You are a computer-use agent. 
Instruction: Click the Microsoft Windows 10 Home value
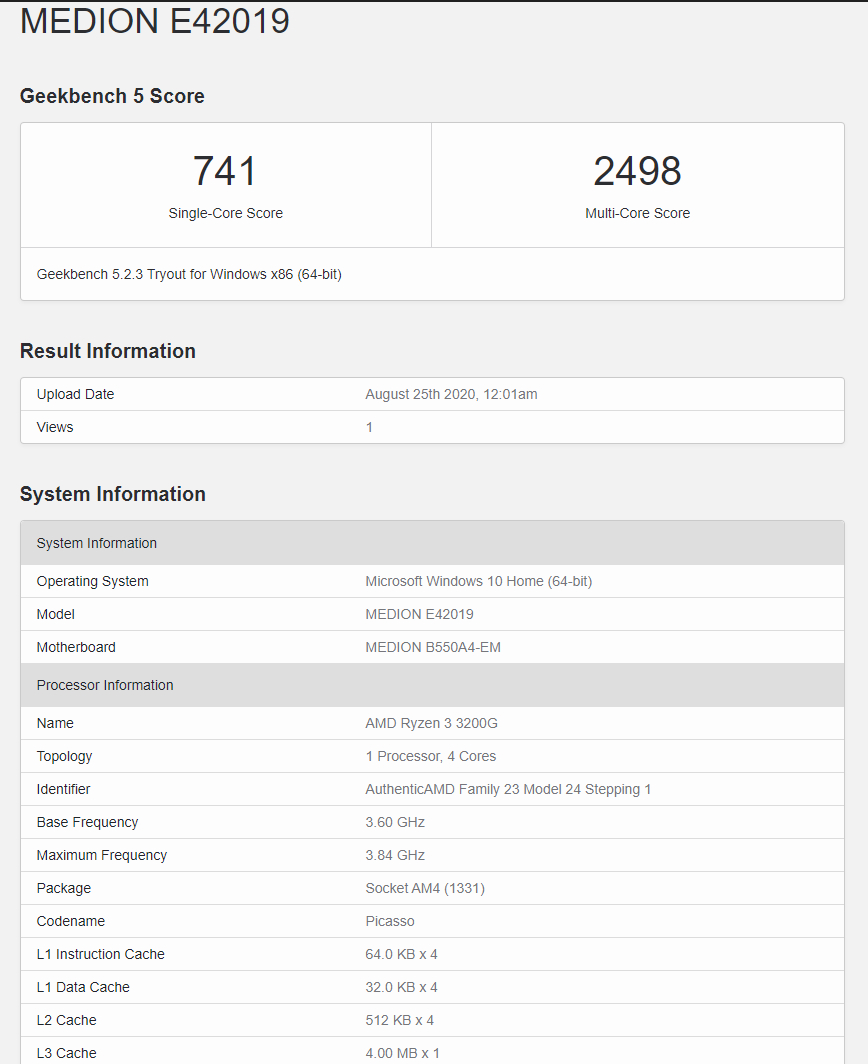[478, 581]
